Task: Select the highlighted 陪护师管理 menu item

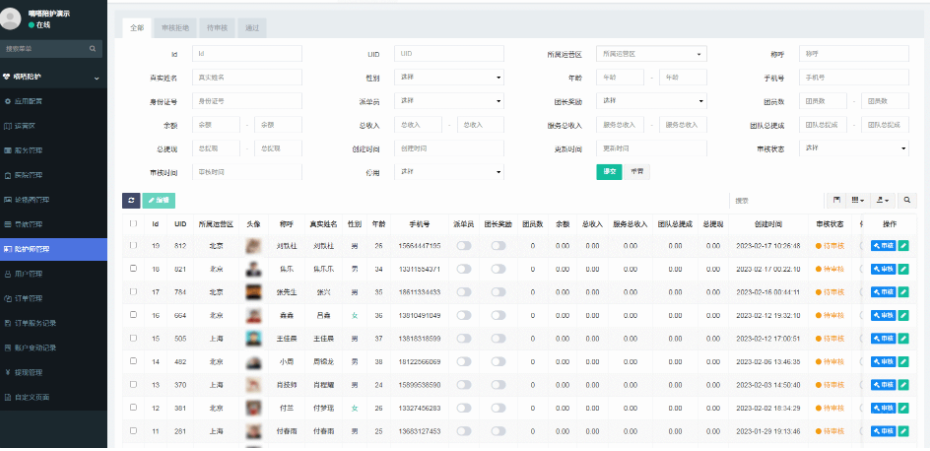Action: [53, 249]
